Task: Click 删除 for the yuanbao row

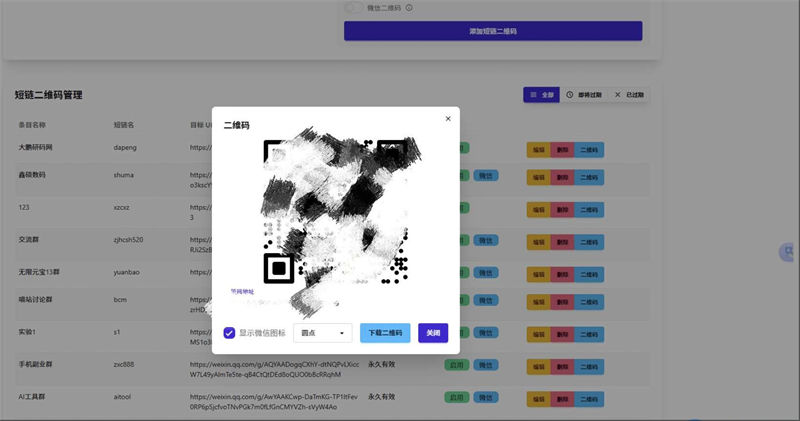Action: click(562, 275)
